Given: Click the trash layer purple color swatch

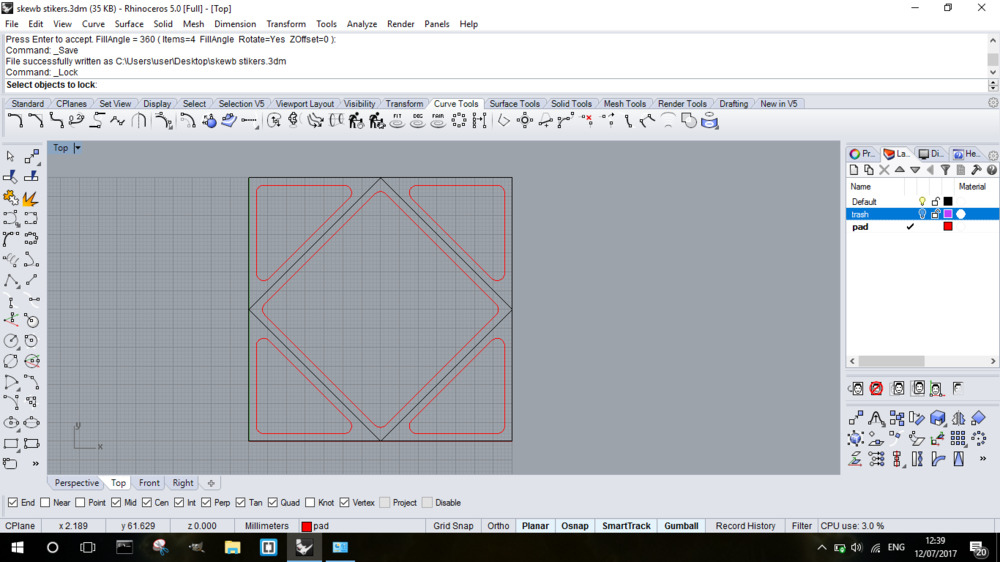Looking at the screenshot, I should tap(948, 214).
